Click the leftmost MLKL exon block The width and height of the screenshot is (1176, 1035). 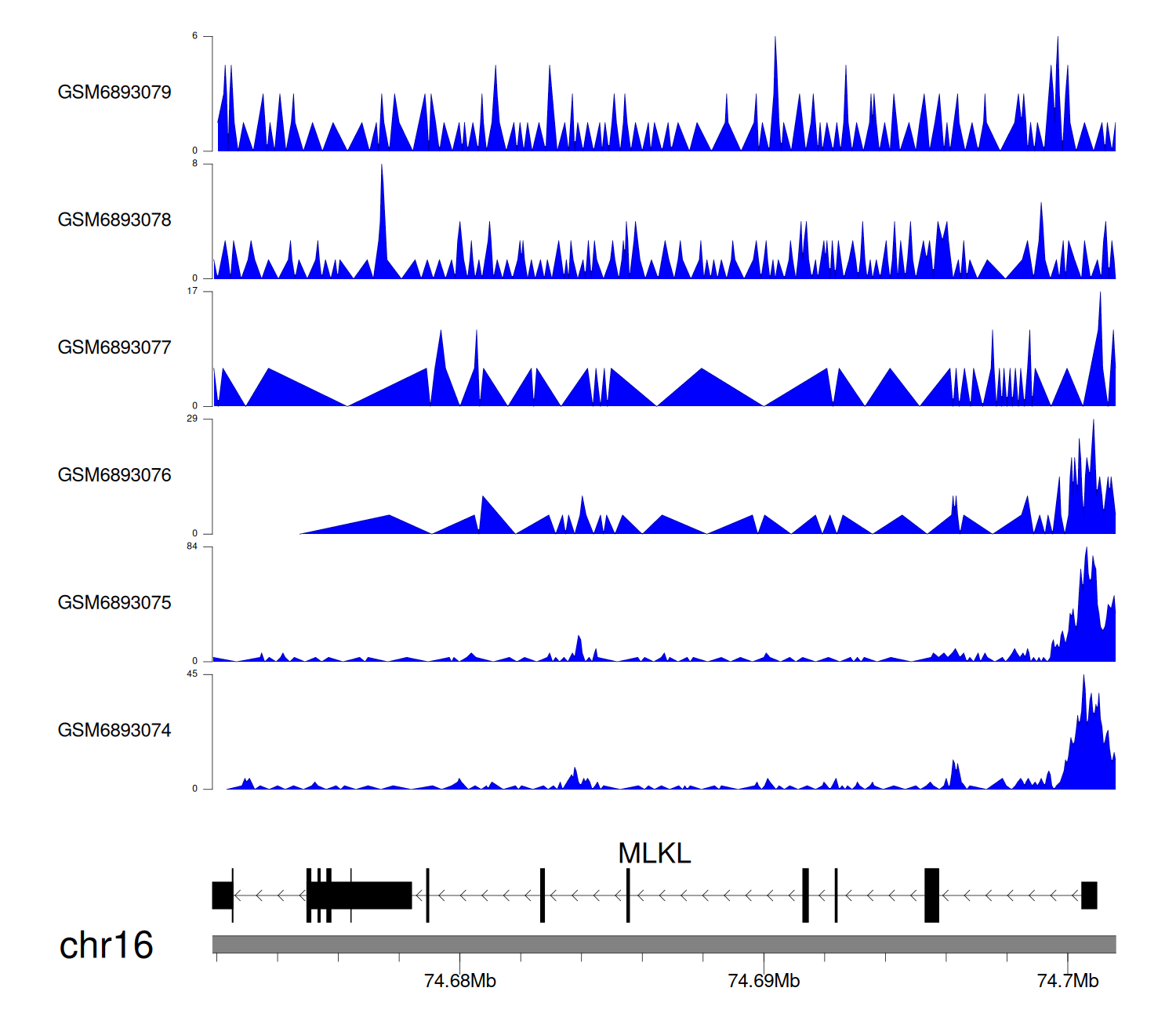222,895
